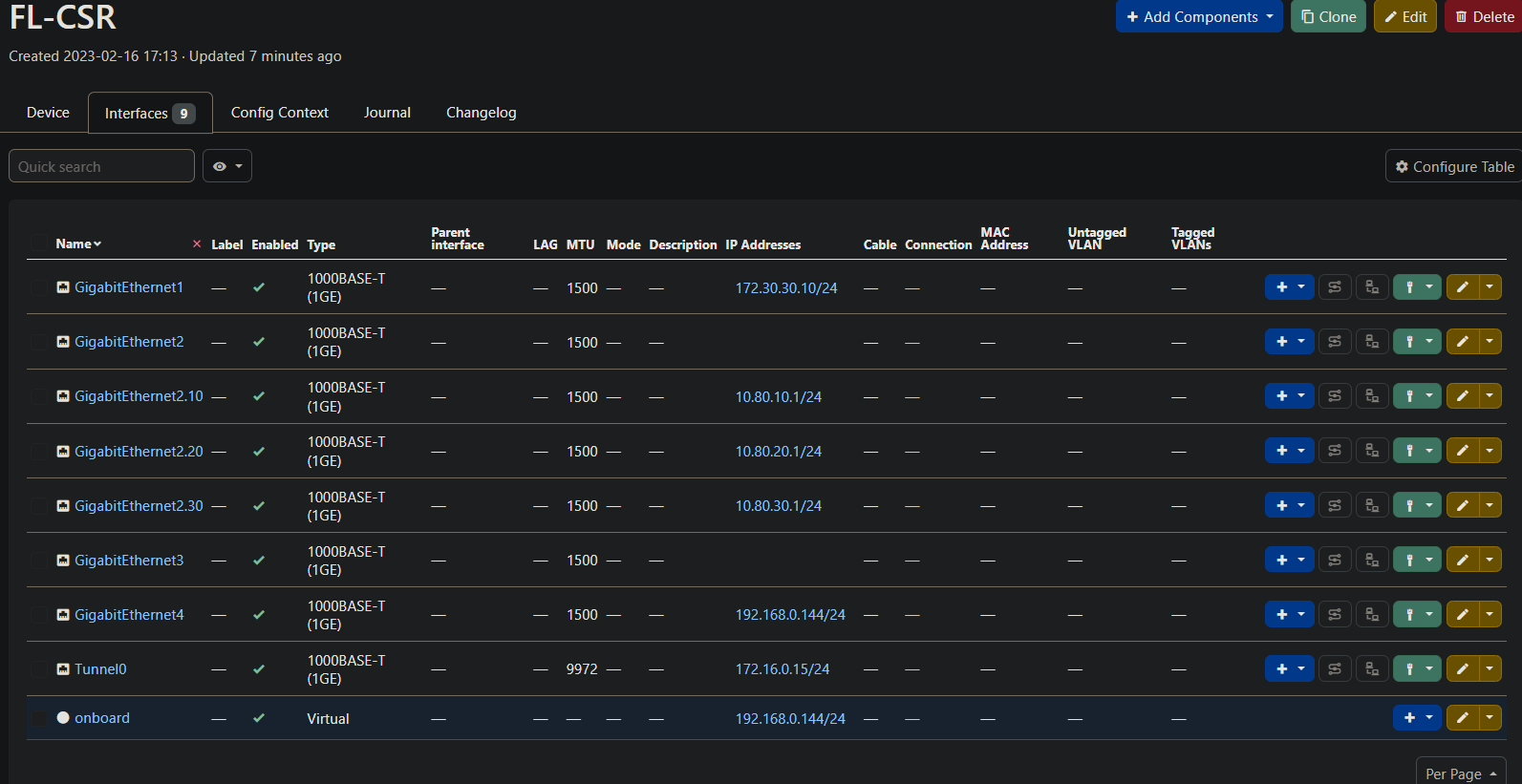Expand the yellow dropdown arrow for GigabitEthernet2
Screen dimensions: 1522x784
[x=1490, y=342]
